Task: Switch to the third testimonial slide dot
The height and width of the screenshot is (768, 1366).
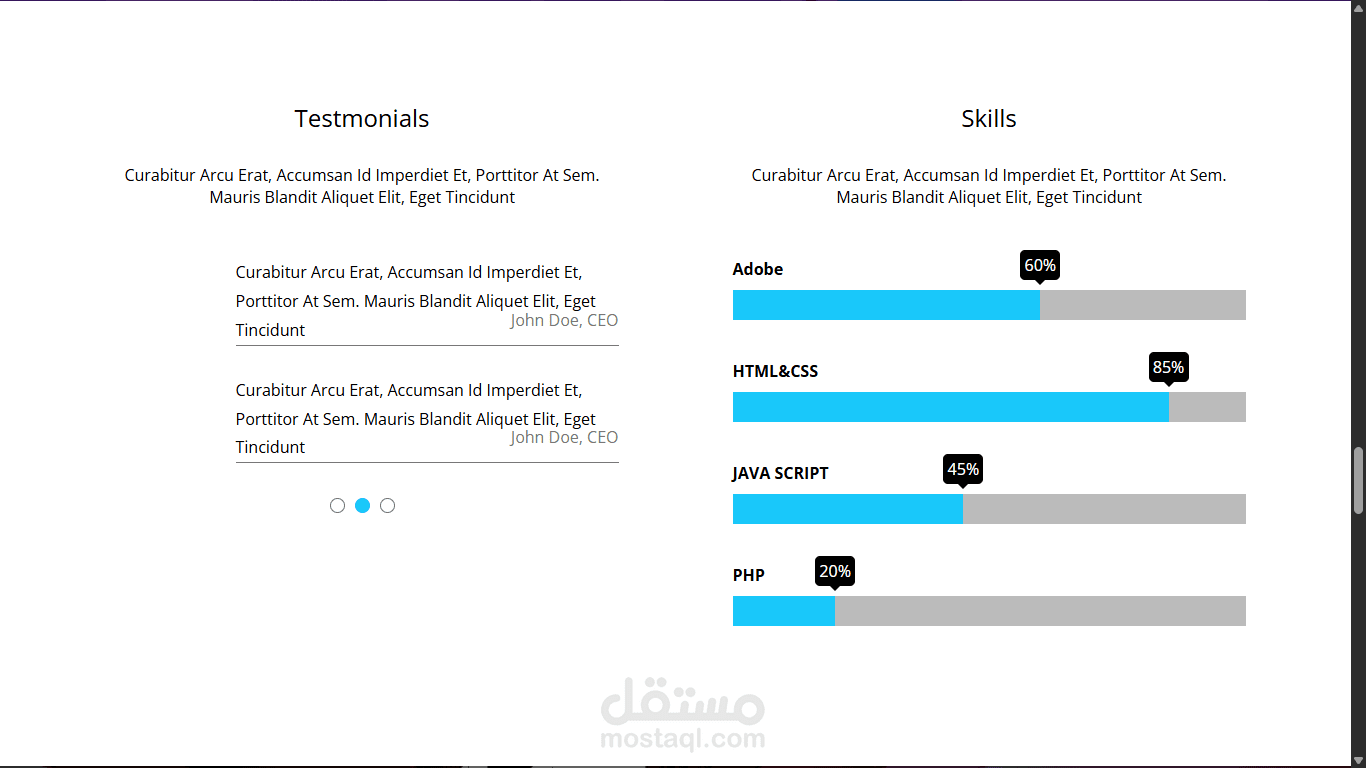Action: [387, 506]
